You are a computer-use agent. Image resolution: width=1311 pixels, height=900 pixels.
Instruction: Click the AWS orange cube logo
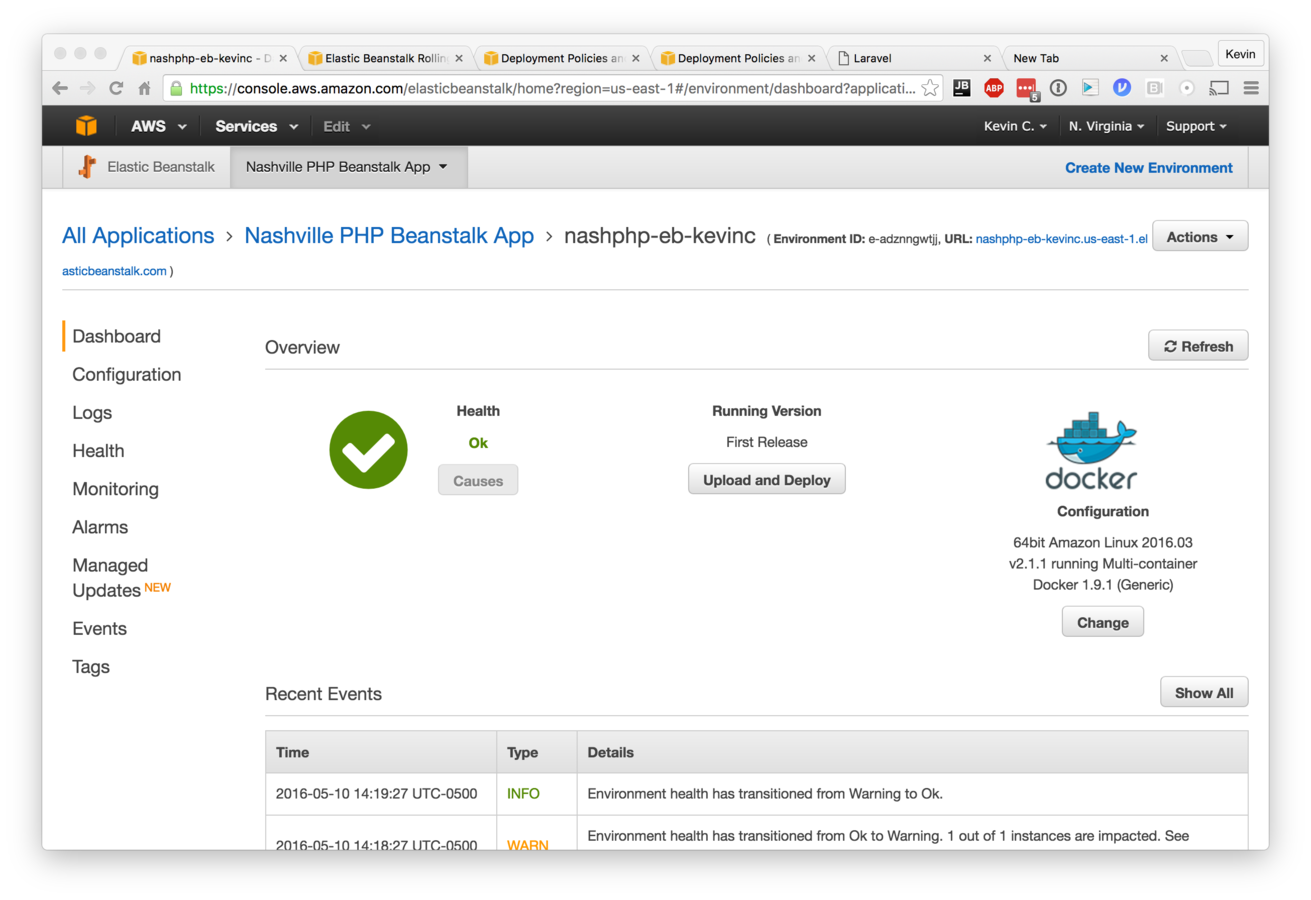[87, 126]
